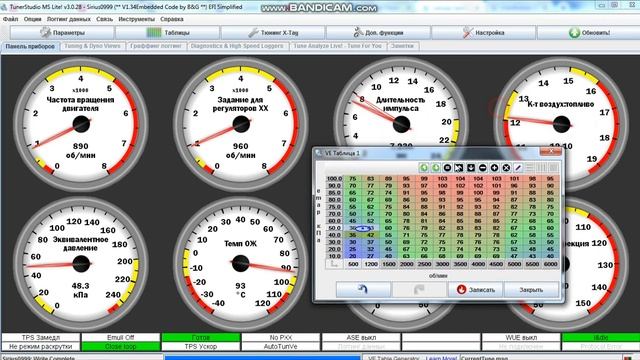
Task: Click the plus increase icon in VE toolbar
Action: point(494,168)
